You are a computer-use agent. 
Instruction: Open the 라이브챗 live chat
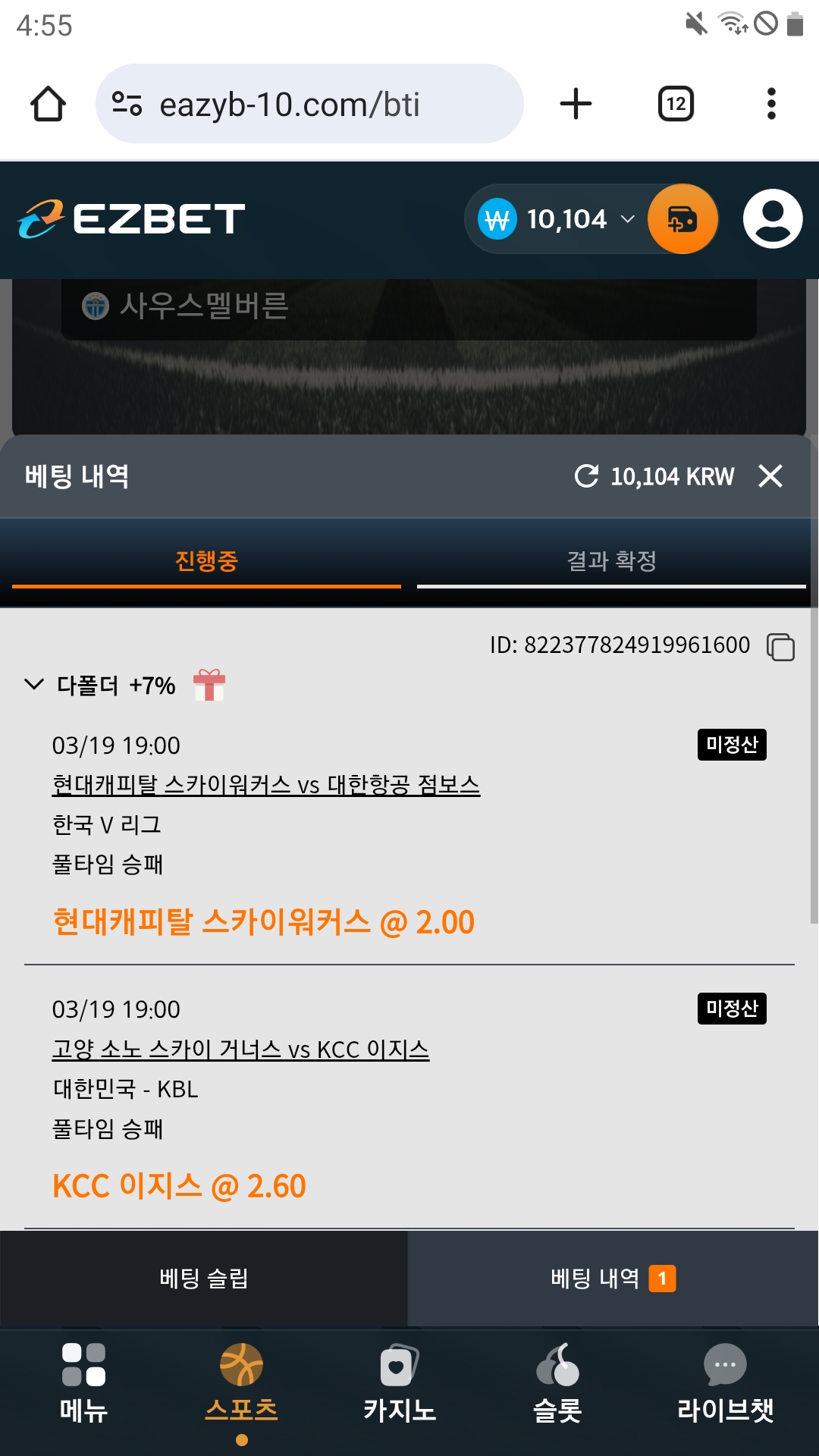725,1383
